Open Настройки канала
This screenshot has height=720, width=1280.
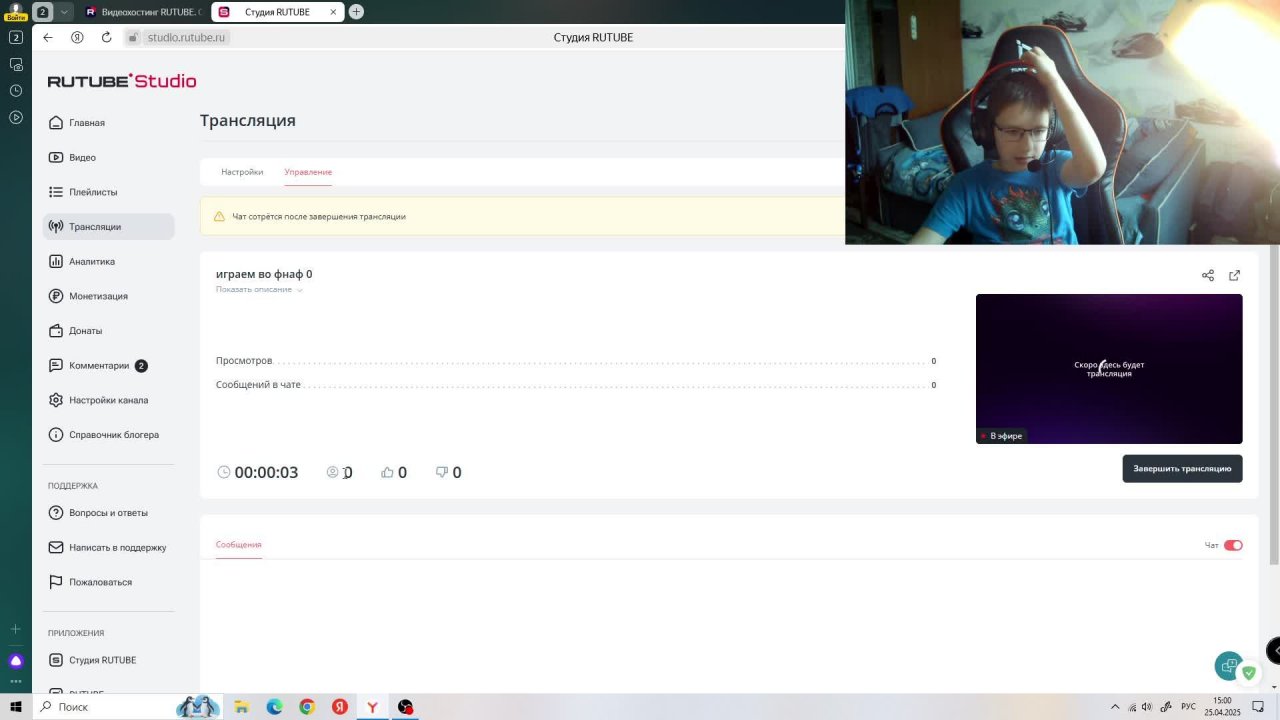[108, 400]
